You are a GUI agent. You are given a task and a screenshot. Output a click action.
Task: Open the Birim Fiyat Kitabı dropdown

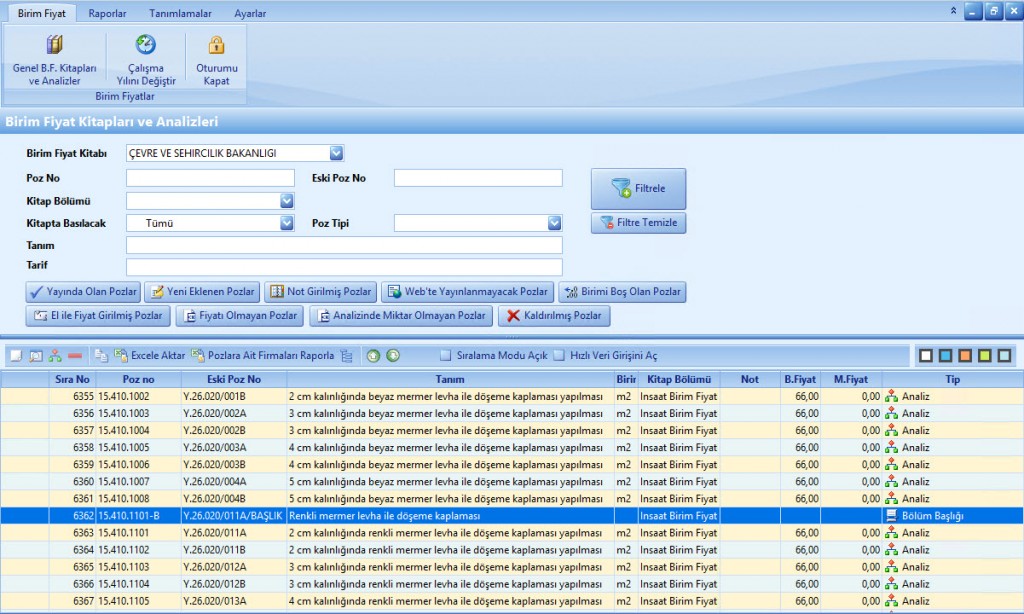pyautogui.click(x=336, y=153)
